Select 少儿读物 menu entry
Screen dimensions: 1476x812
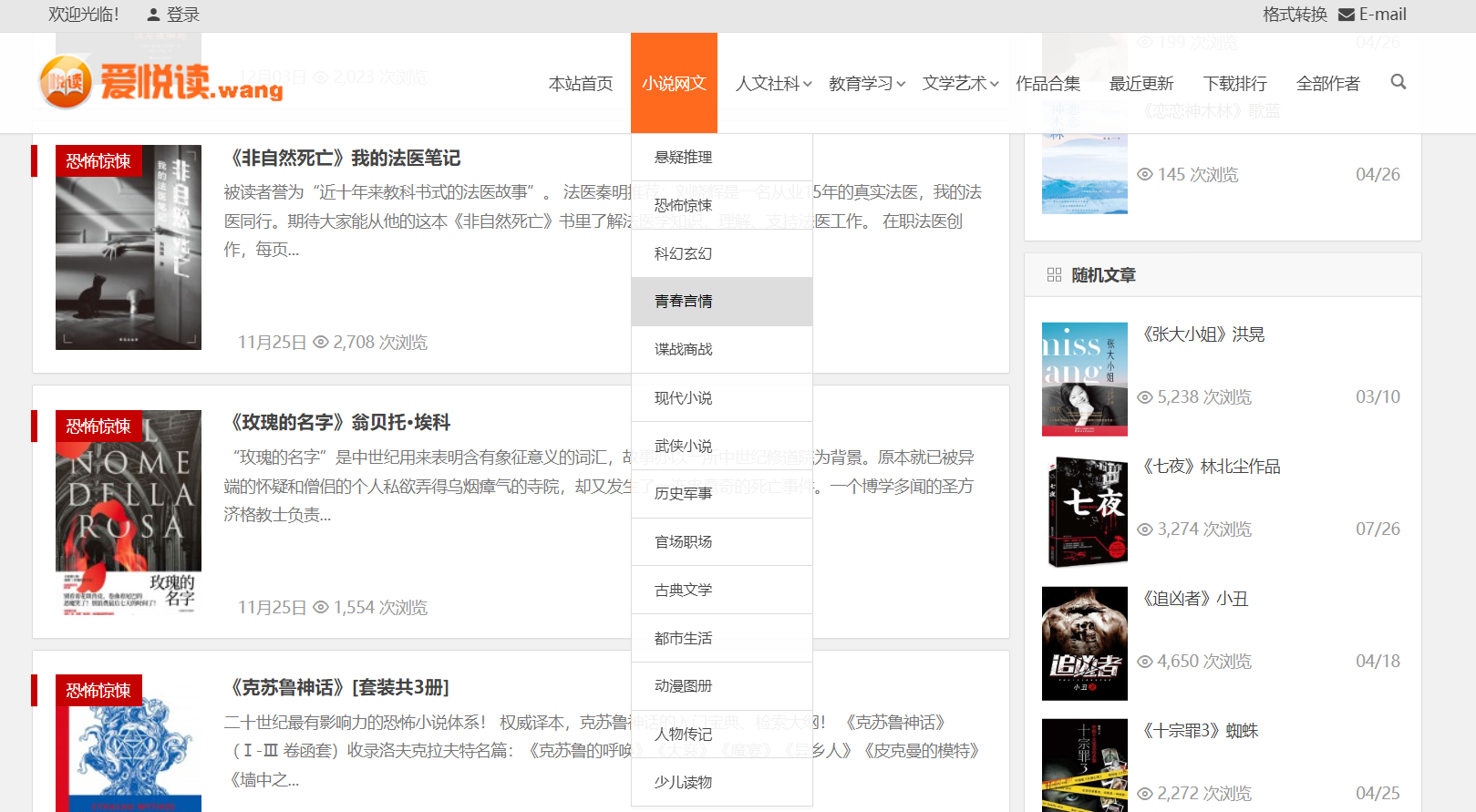click(721, 782)
